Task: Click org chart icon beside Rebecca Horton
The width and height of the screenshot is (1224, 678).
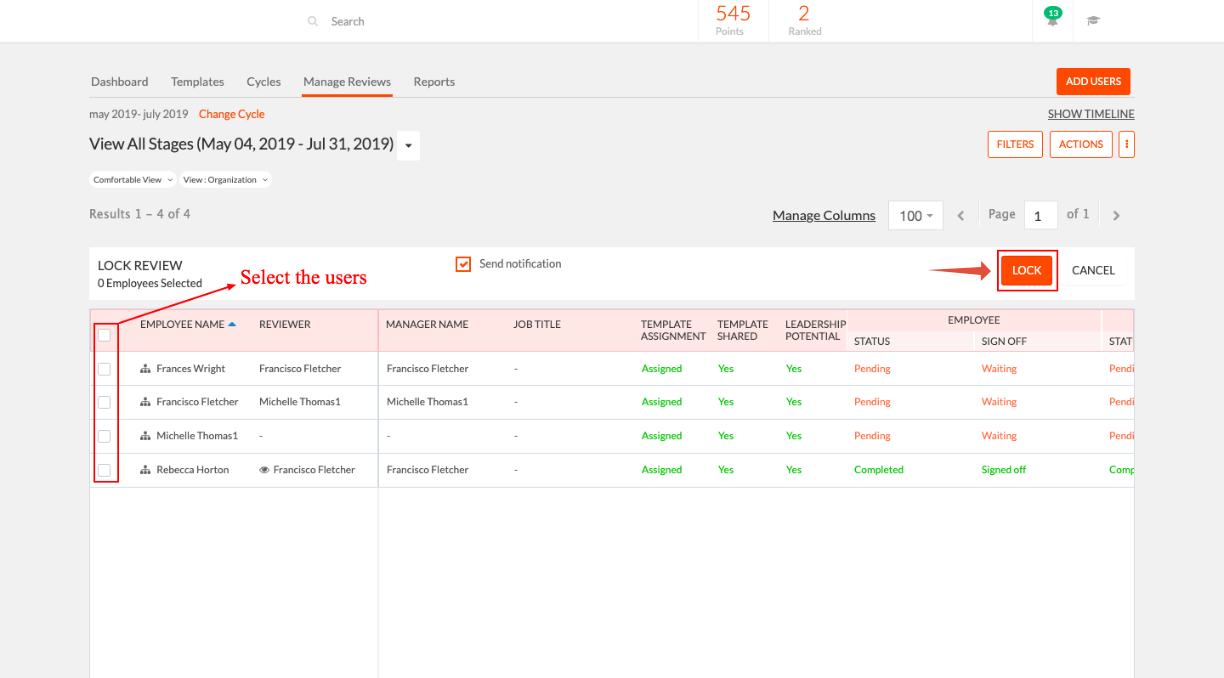Action: tap(145, 470)
